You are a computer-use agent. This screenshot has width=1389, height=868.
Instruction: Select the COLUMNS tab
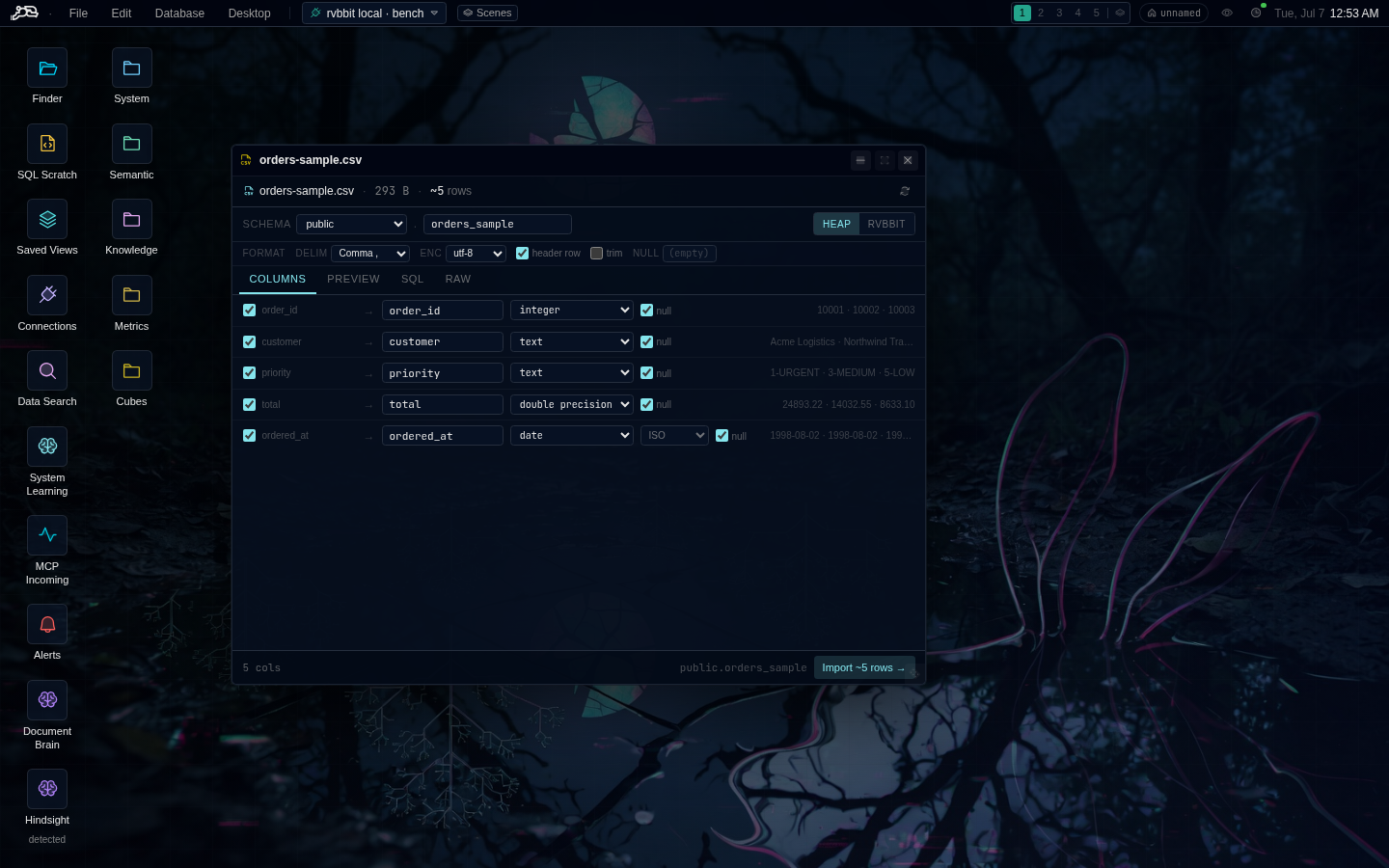click(278, 279)
